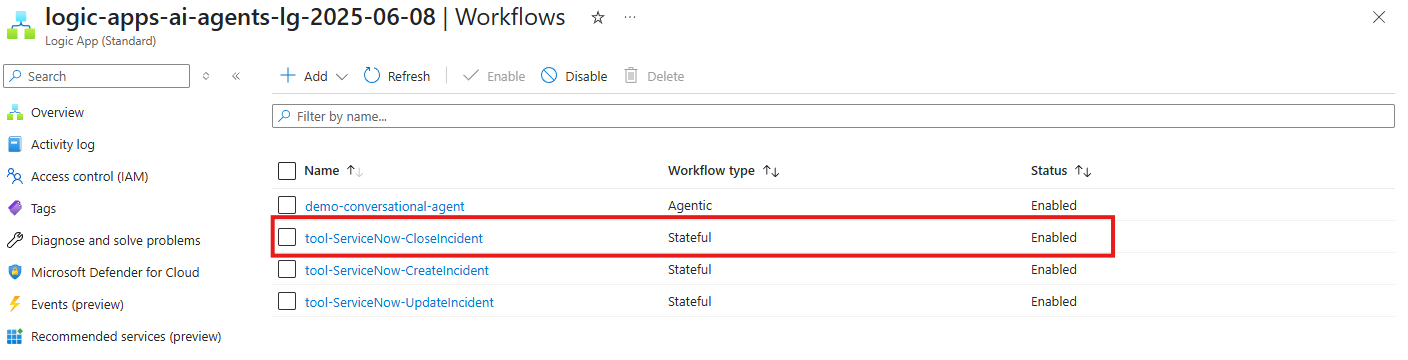
Task: Open tool-ServiceNow-UpdateIncident workflow
Action: 399,302
